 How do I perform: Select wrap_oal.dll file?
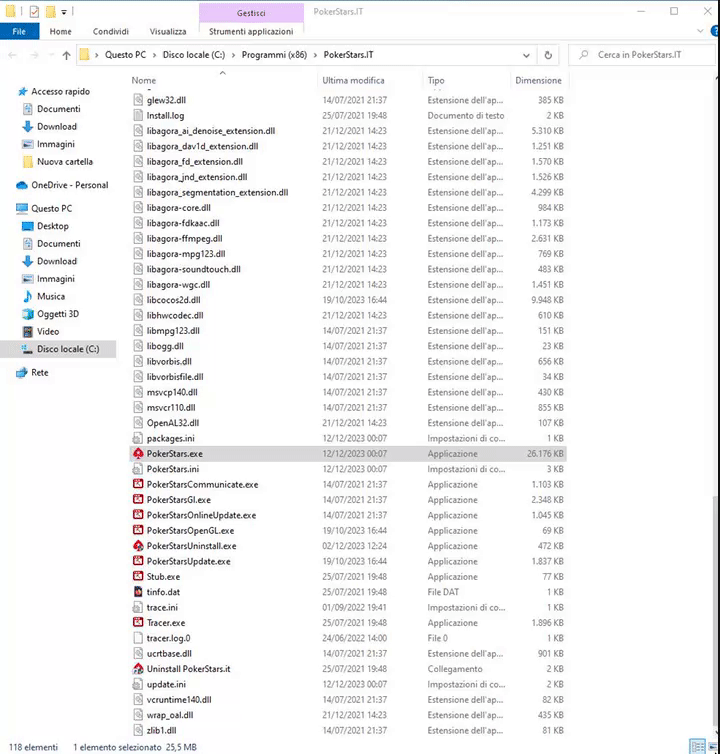click(170, 715)
